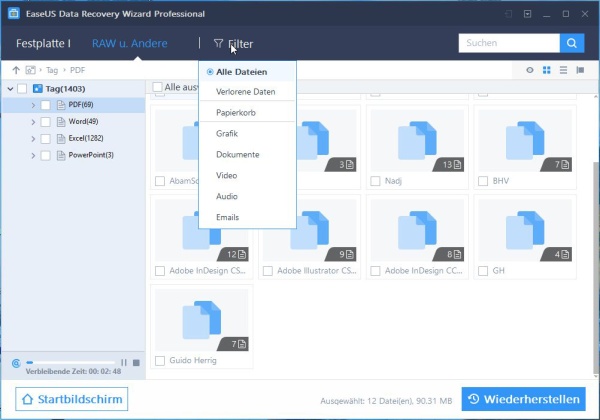
Task: Click PowerPoint file type icon in tree
Action: coord(61,155)
